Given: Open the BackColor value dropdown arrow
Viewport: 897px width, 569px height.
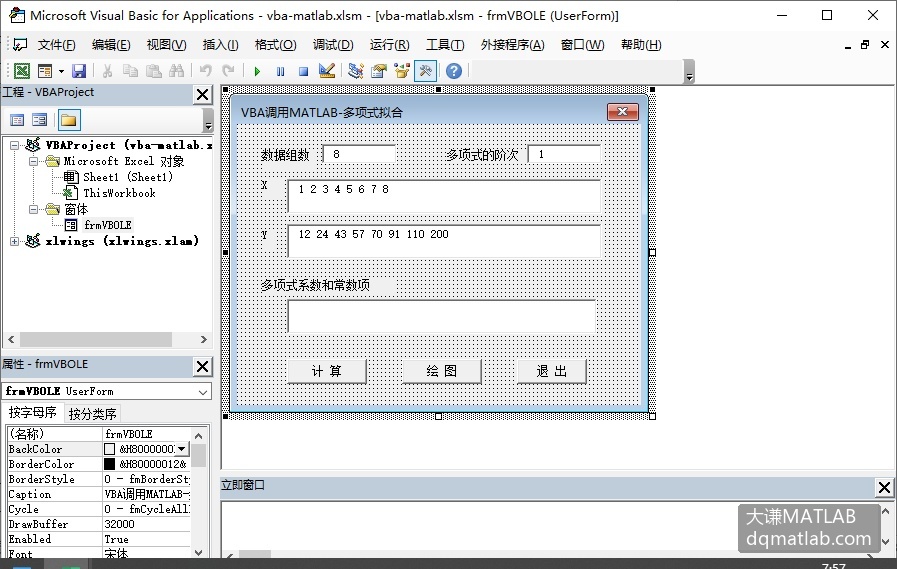Looking at the screenshot, I should [182, 449].
